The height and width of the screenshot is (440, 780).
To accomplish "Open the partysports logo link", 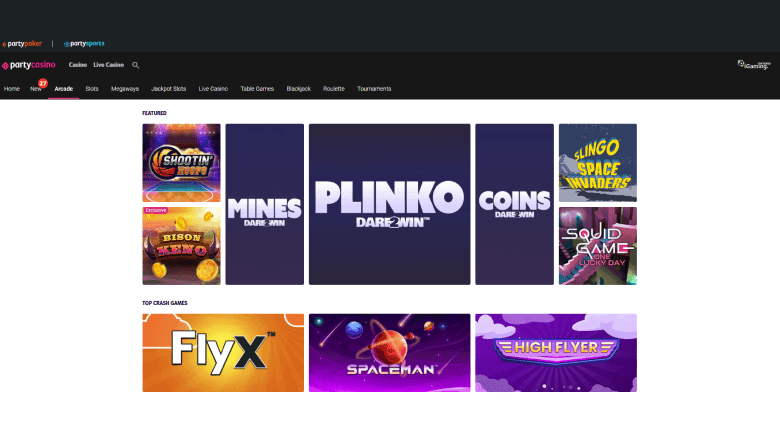I will [x=84, y=44].
